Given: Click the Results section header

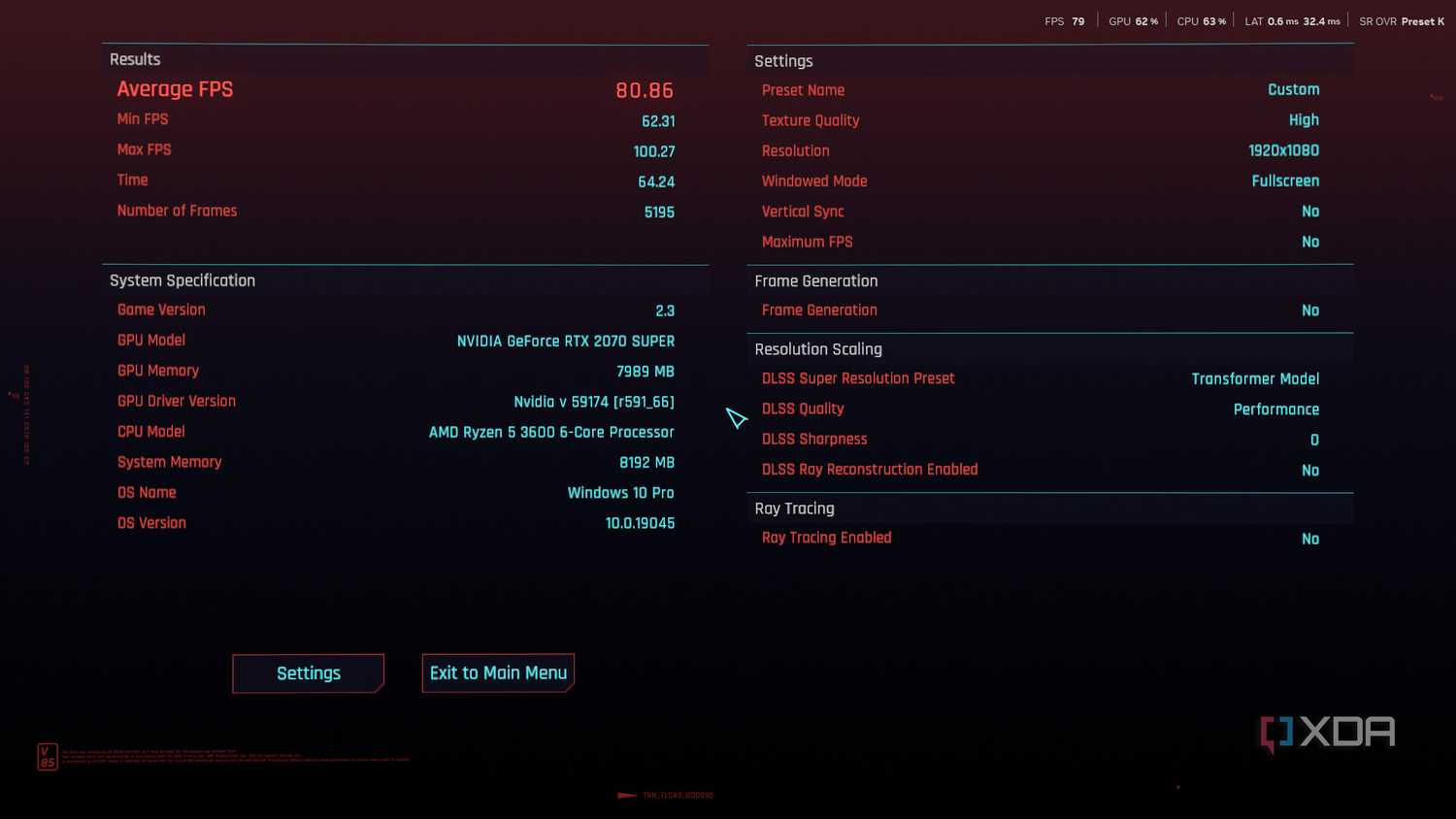Looking at the screenshot, I should pos(135,59).
